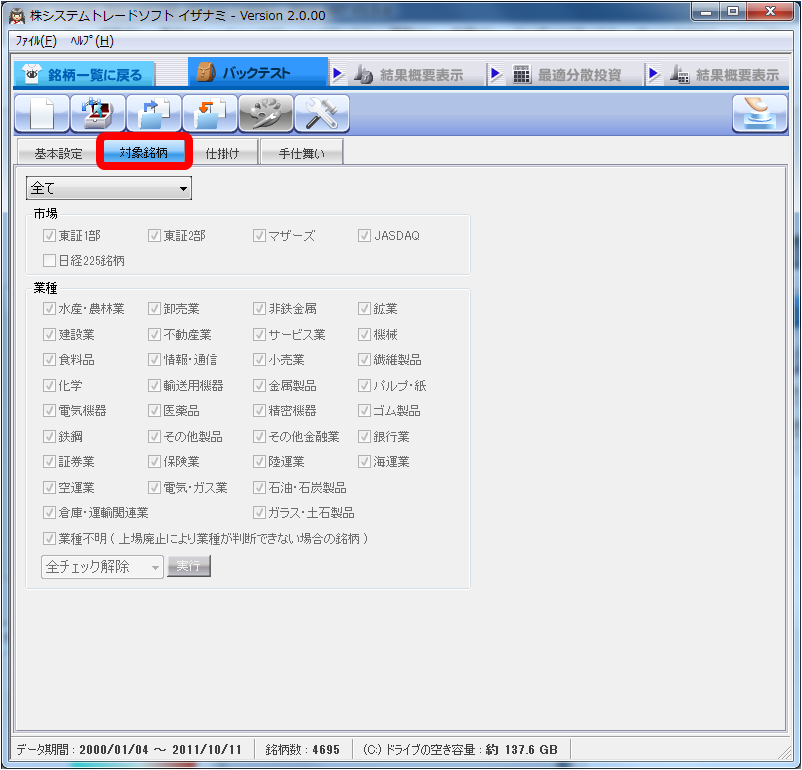
Task: Open the ヘルプ(H) menu
Action: tap(92, 41)
